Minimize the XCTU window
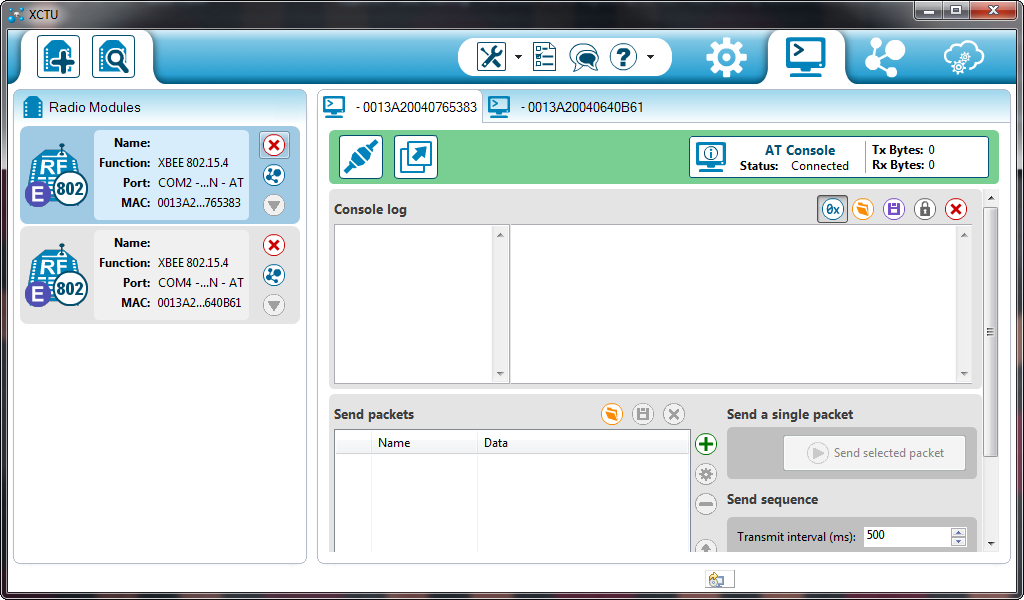 [x=929, y=10]
